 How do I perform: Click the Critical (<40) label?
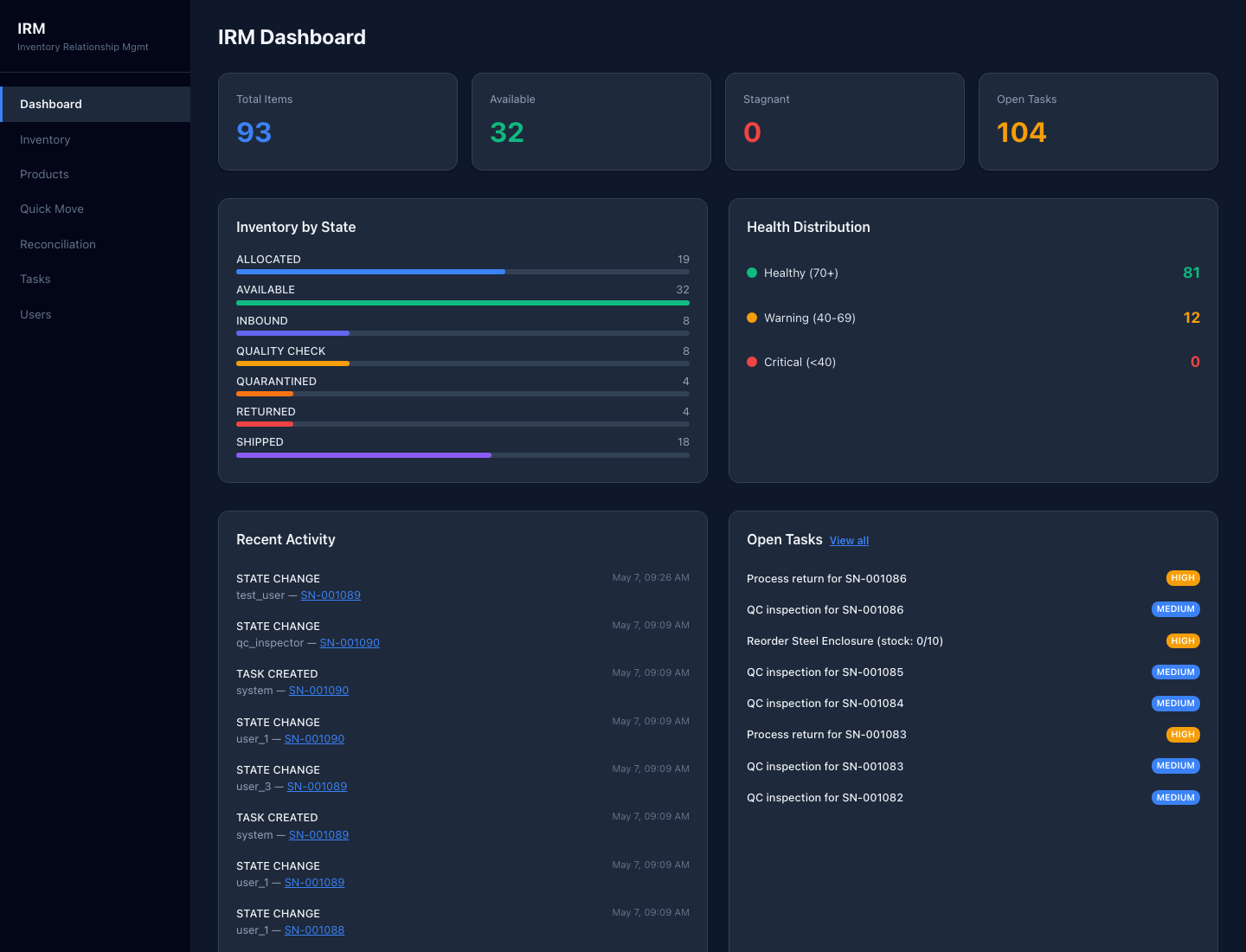(800, 363)
